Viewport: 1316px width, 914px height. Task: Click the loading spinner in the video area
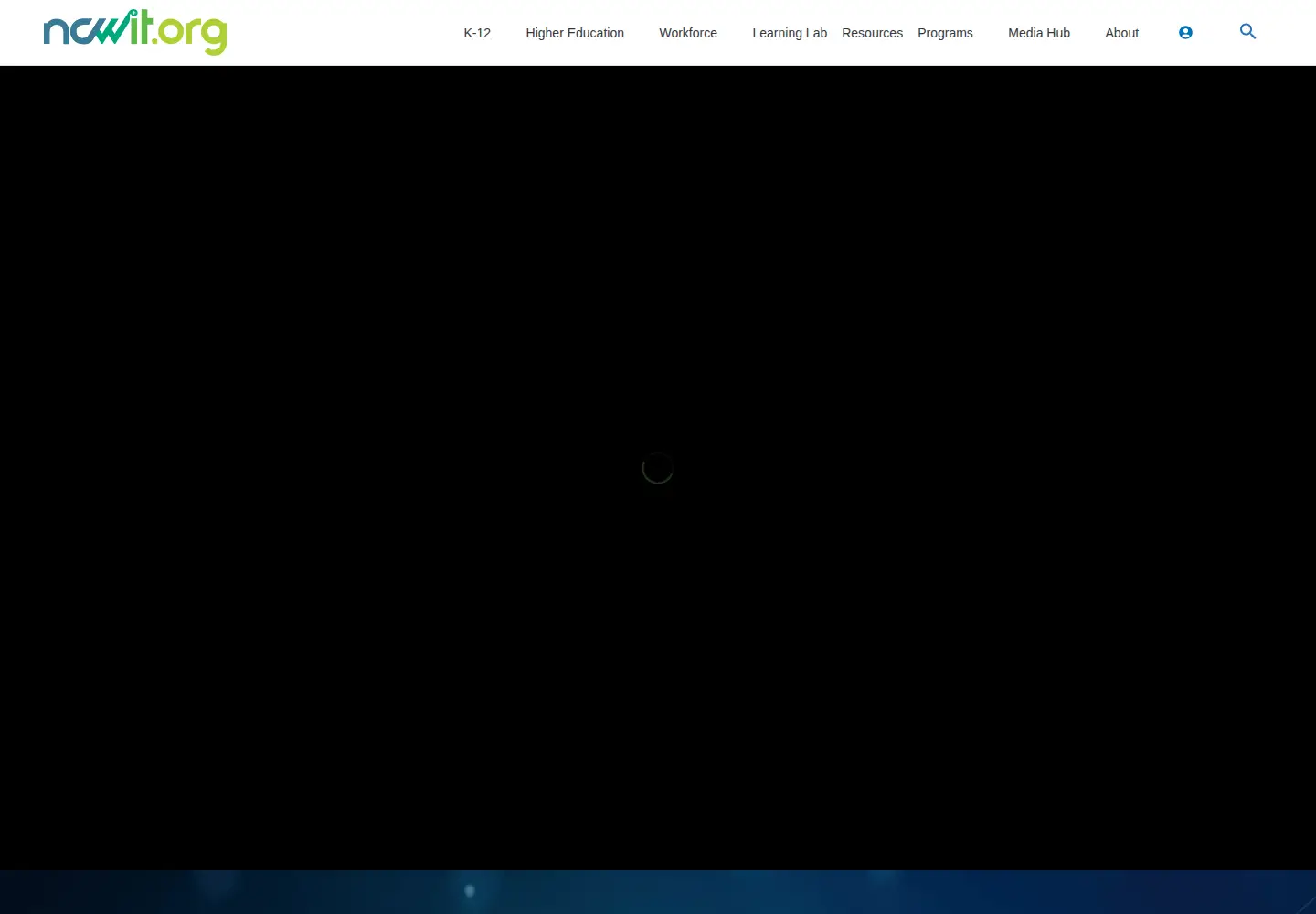658,468
